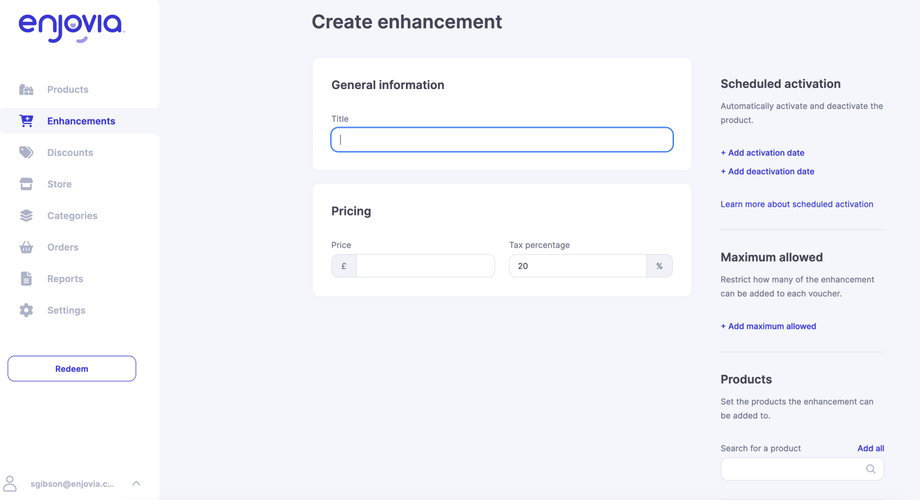Click the product search magnifier icon
Image resolution: width=920 pixels, height=500 pixels.
point(870,469)
